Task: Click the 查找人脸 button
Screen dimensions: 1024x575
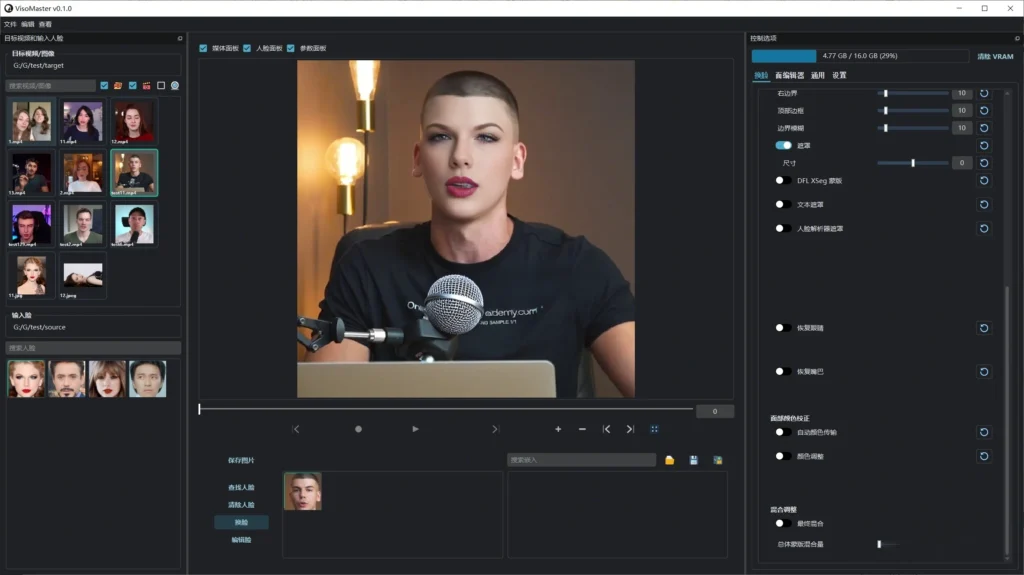Action: pyautogui.click(x=241, y=487)
